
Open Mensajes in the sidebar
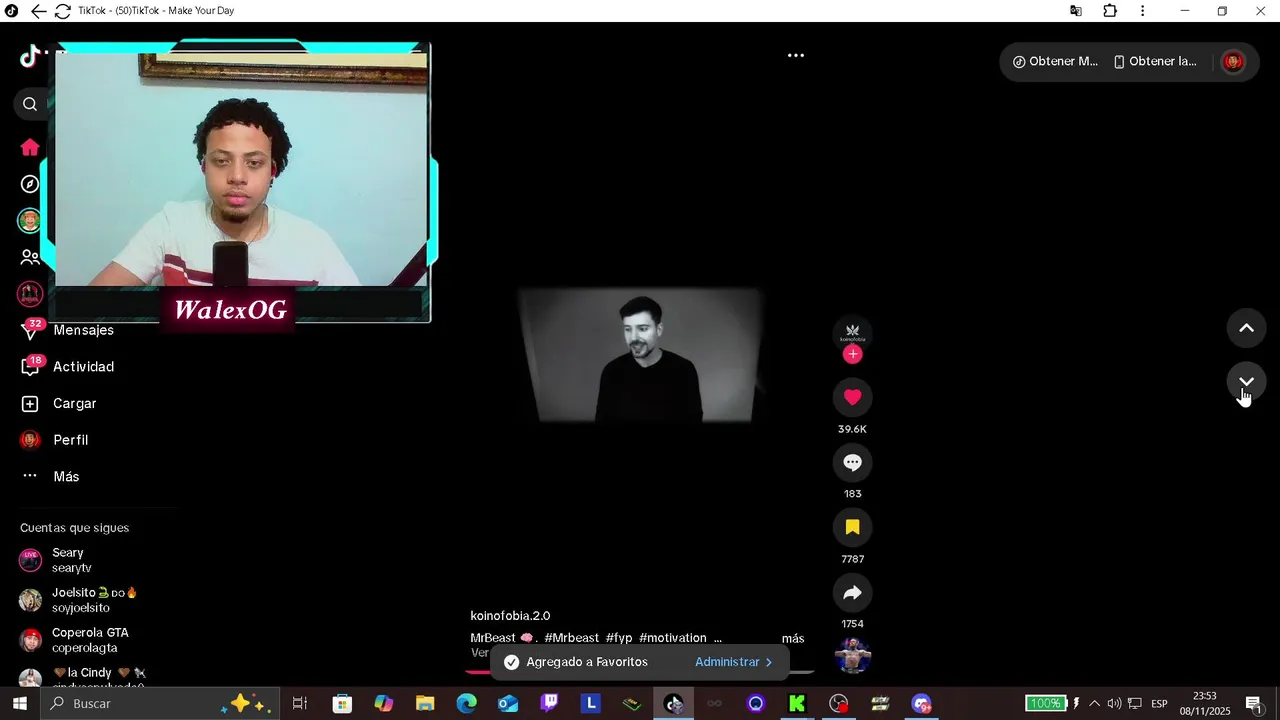(83, 330)
